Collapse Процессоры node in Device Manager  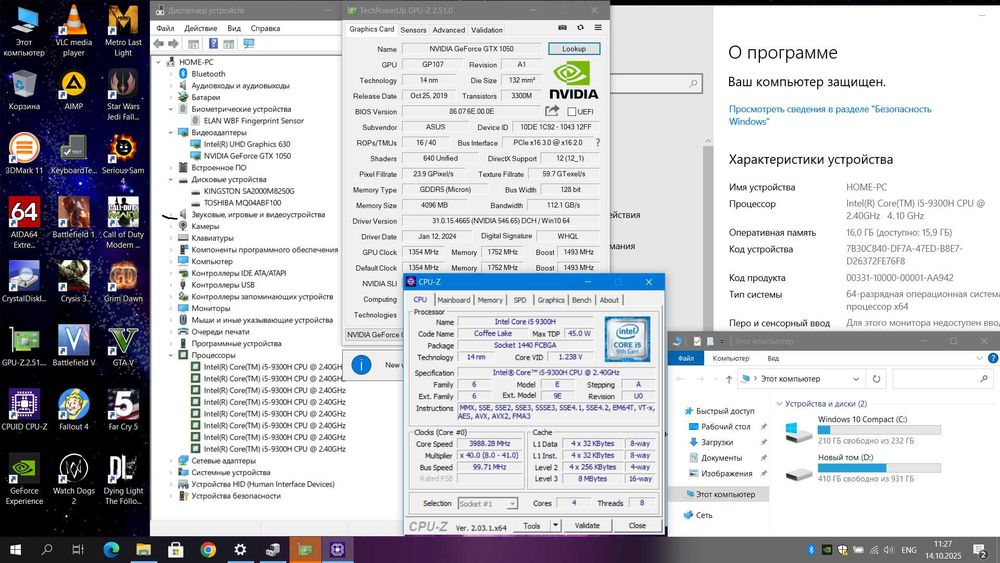(x=171, y=355)
